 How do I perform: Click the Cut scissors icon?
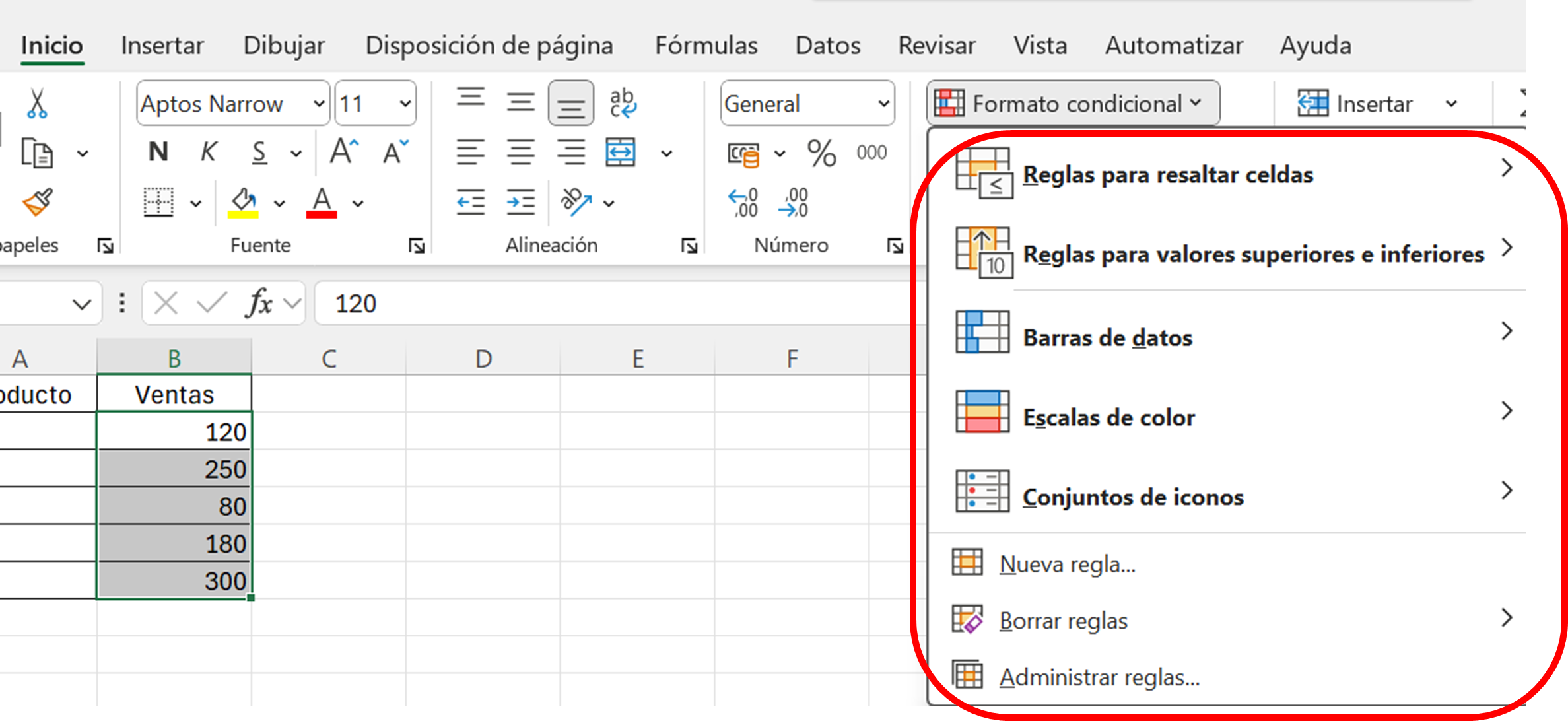(x=37, y=104)
